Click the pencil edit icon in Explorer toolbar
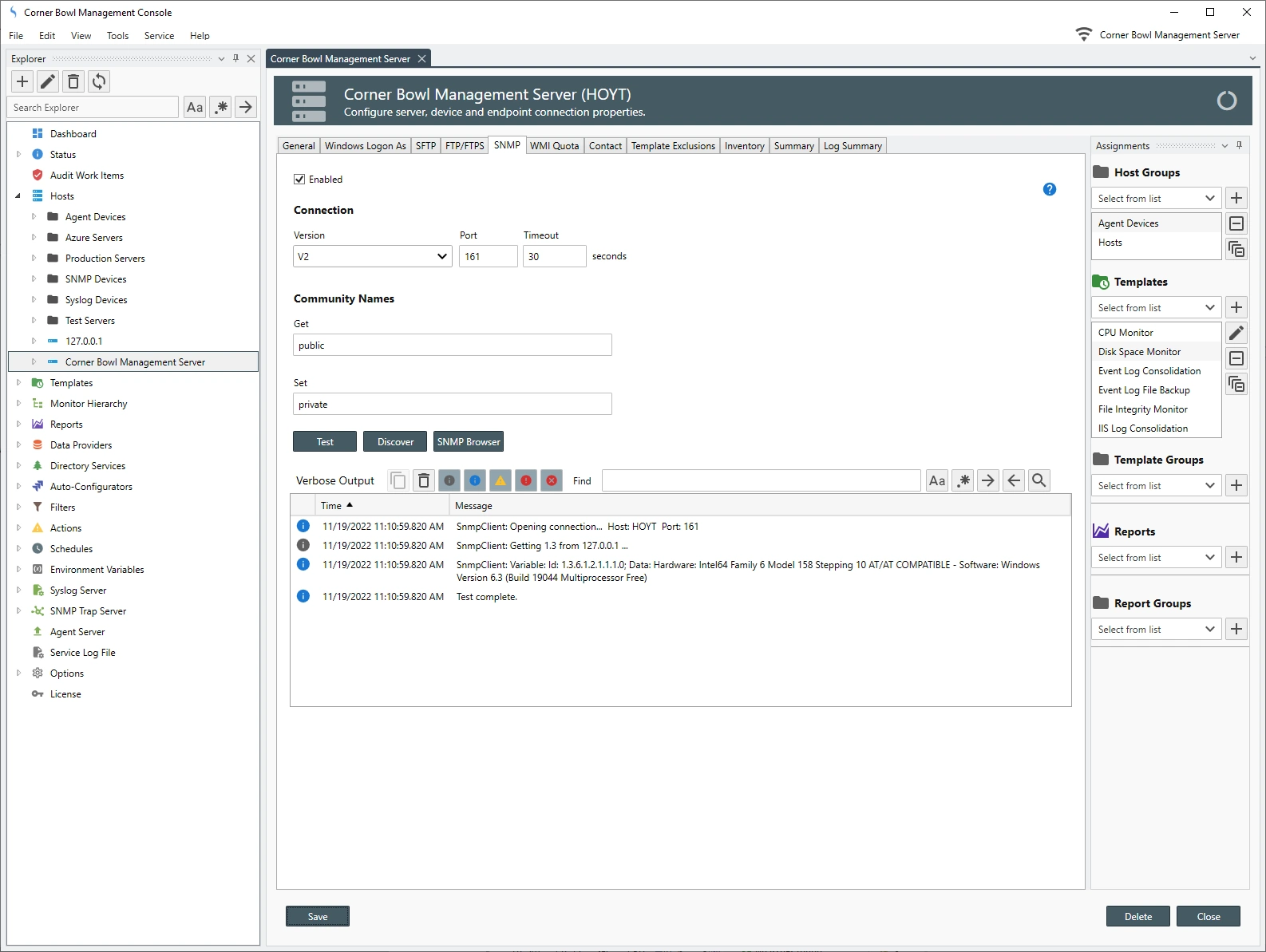 tap(48, 81)
